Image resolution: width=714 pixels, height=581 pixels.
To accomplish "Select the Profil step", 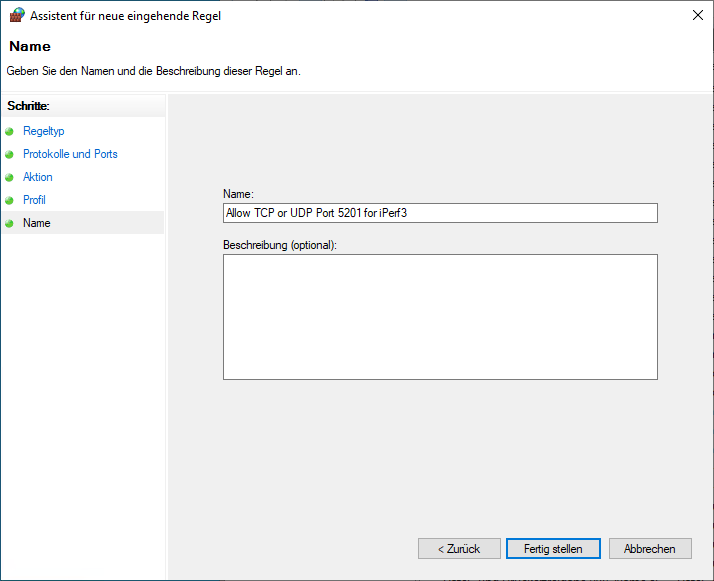I will 34,200.
